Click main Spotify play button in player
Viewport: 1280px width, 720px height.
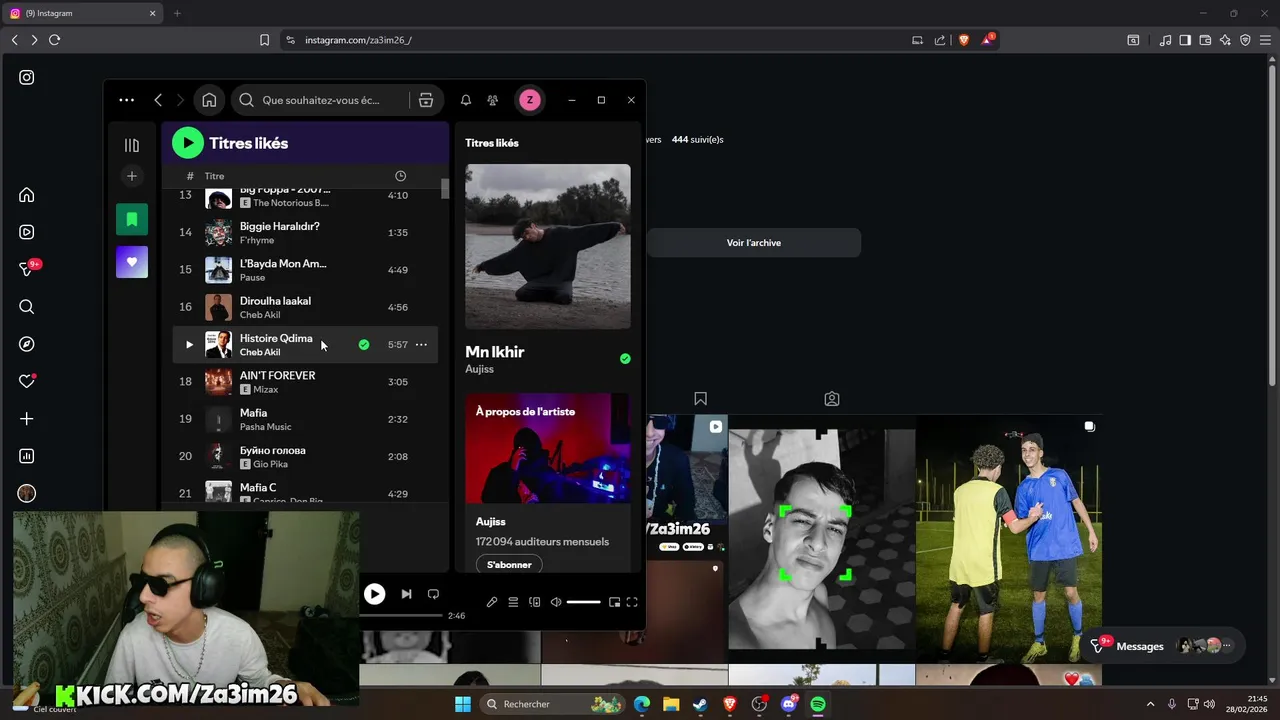tap(374, 594)
